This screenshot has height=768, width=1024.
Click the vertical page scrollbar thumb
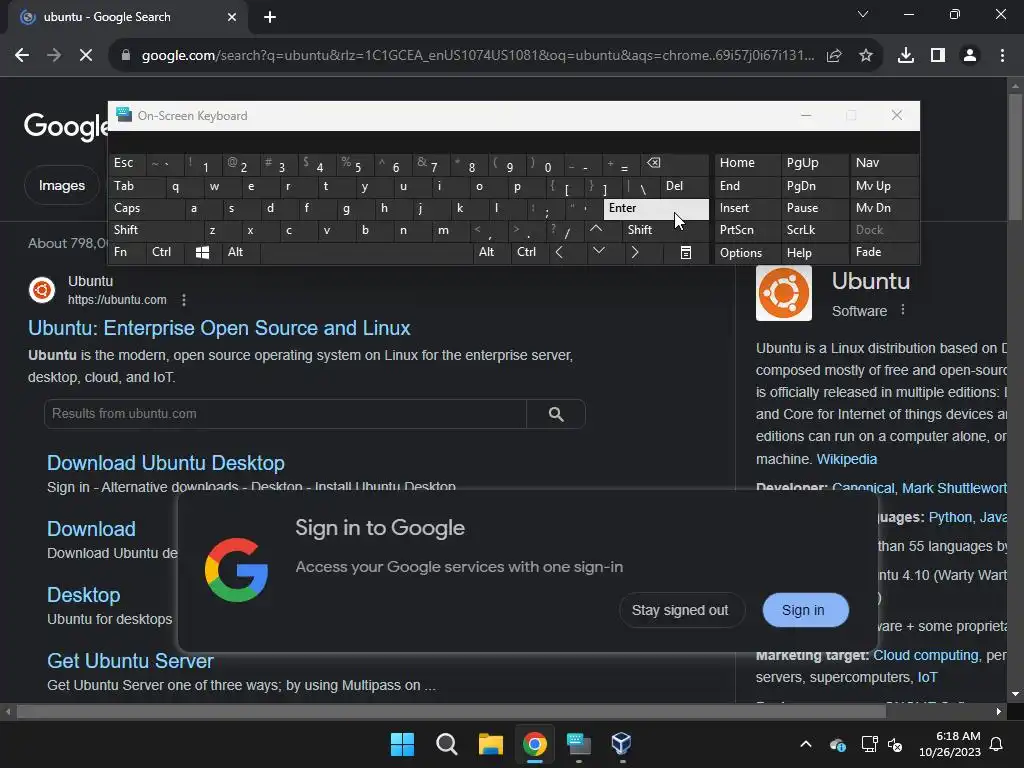click(1015, 157)
